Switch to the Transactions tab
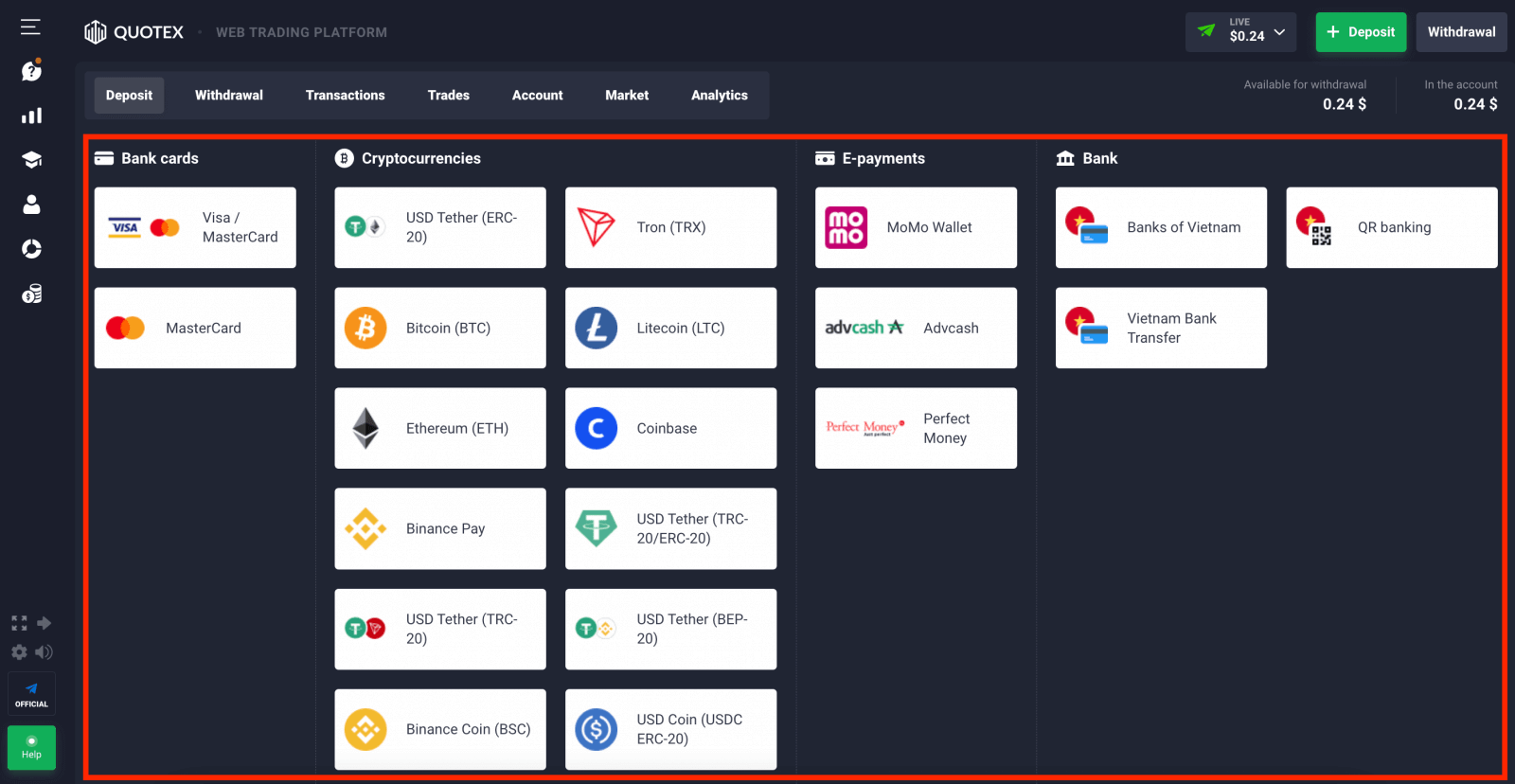This screenshot has height=784, width=1515. point(345,96)
